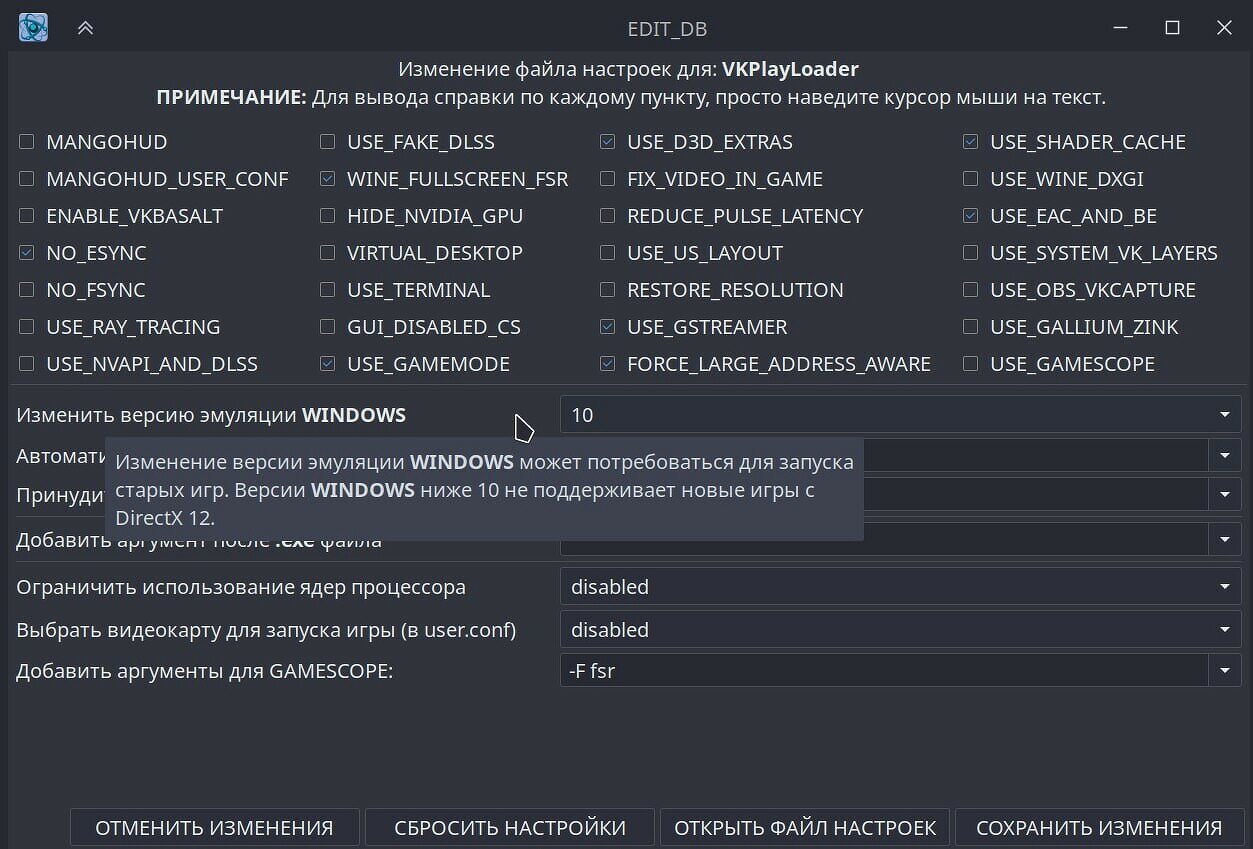This screenshot has width=1253, height=849.
Task: Check GUI_DISABLED_CS option
Action: [x=328, y=327]
